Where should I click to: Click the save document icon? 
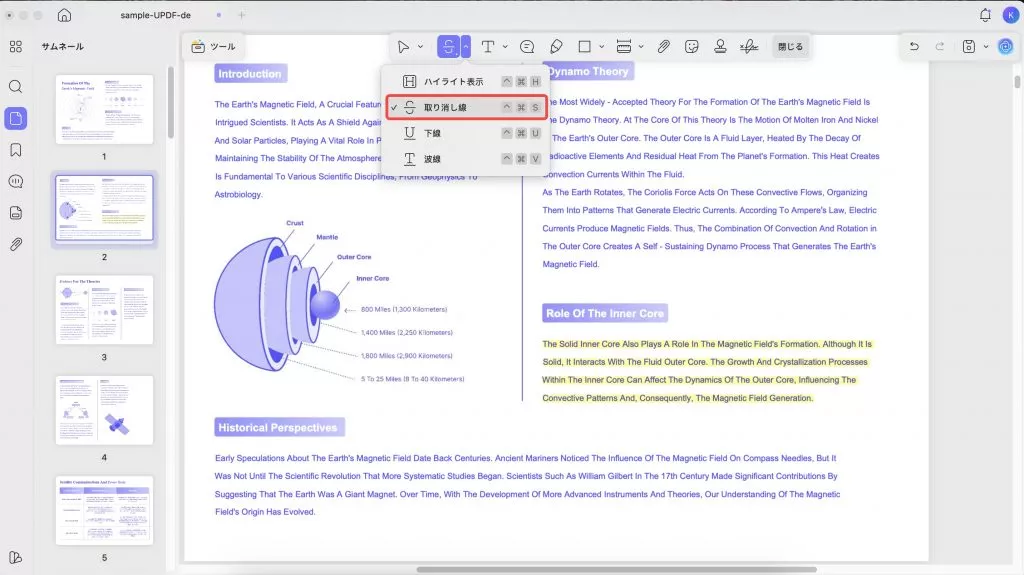[968, 46]
